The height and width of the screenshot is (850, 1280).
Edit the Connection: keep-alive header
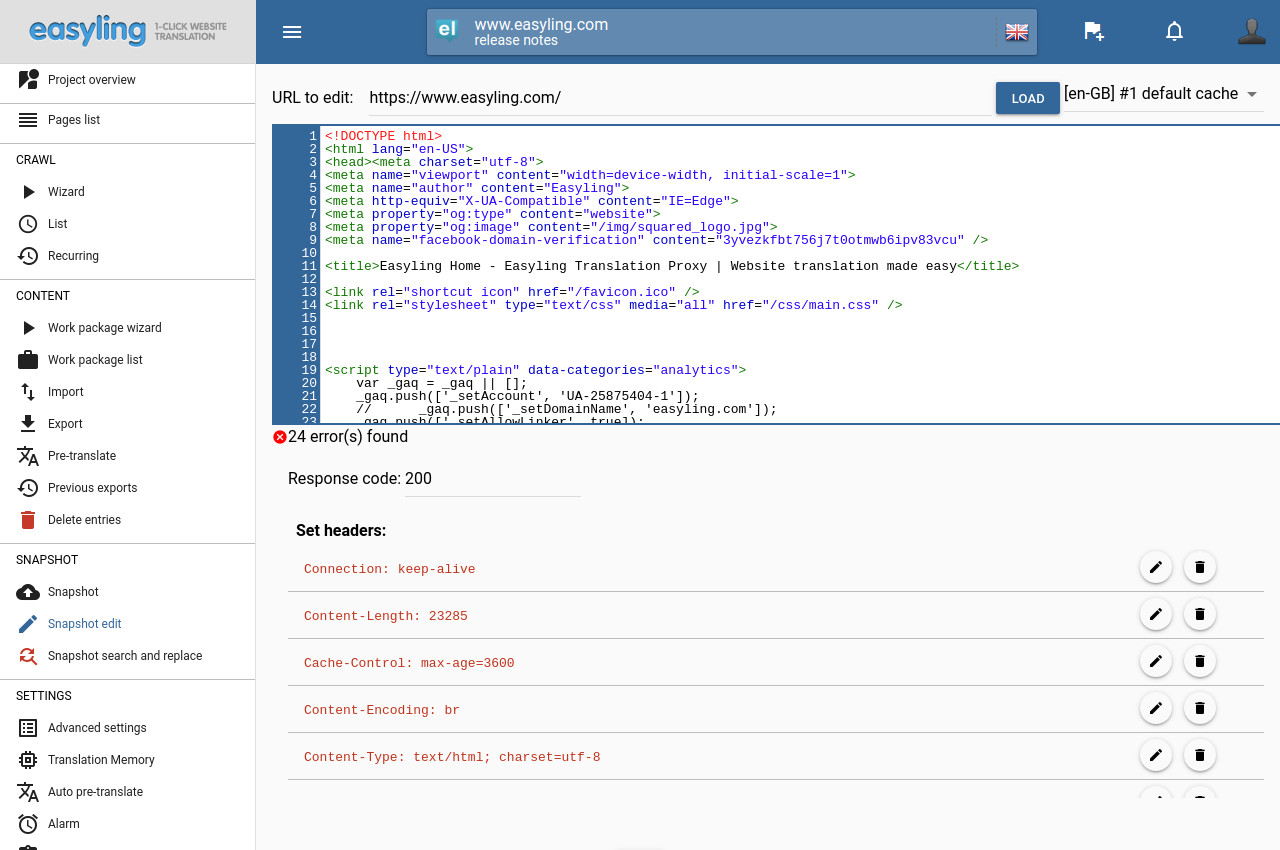pyautogui.click(x=1156, y=567)
